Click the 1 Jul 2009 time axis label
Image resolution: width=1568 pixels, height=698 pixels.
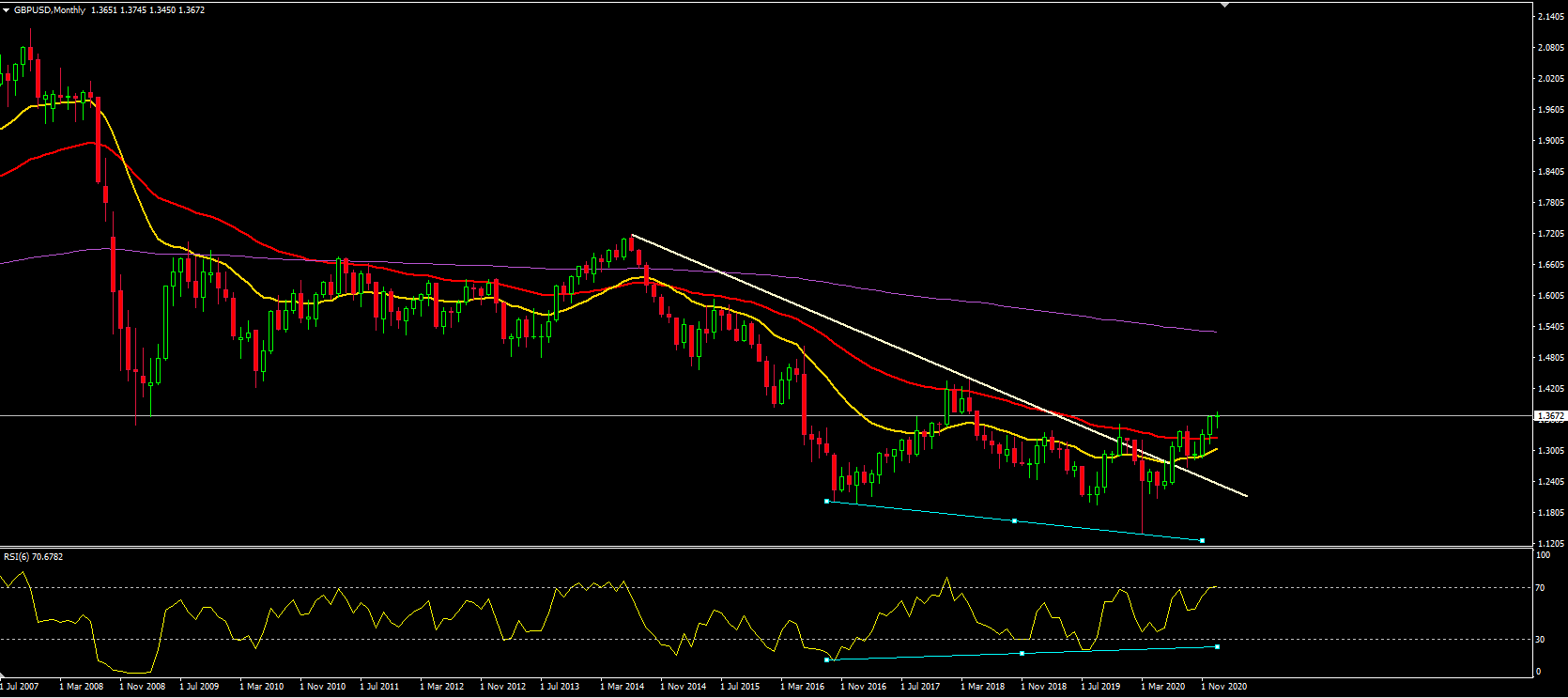[x=199, y=687]
